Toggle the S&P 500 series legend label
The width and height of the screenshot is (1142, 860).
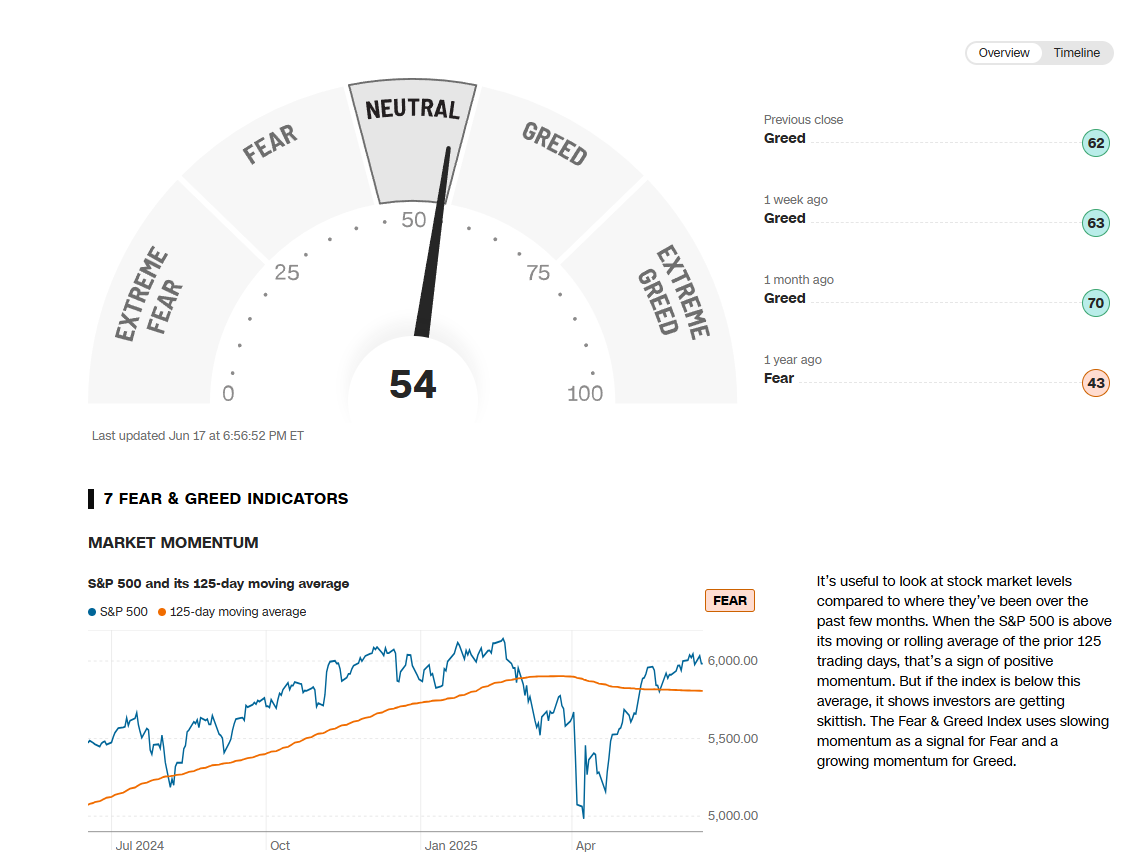123,612
